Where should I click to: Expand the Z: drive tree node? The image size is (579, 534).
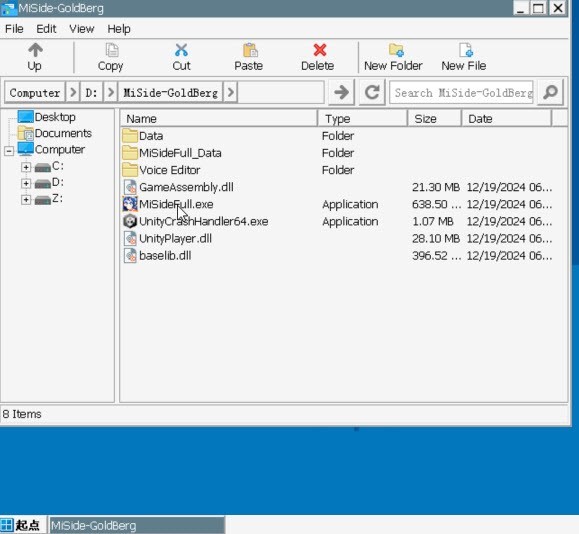(26, 200)
